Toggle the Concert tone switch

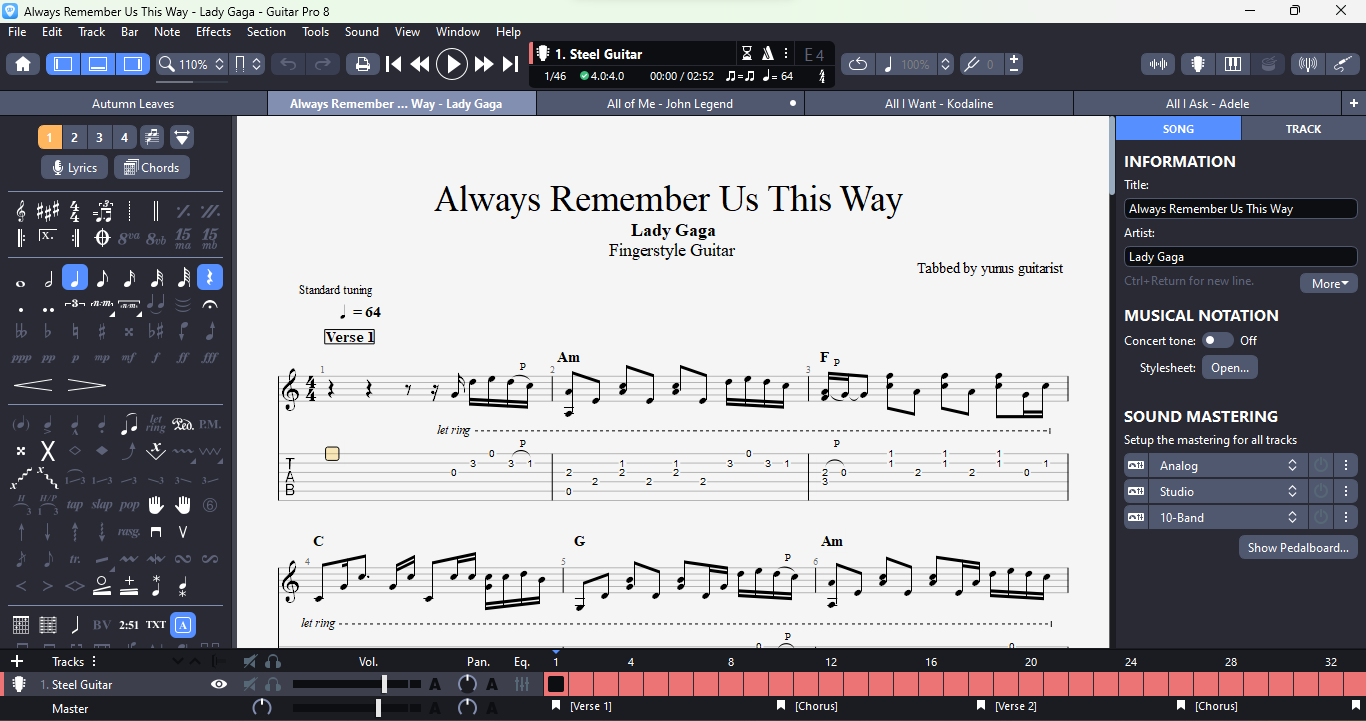1217,341
